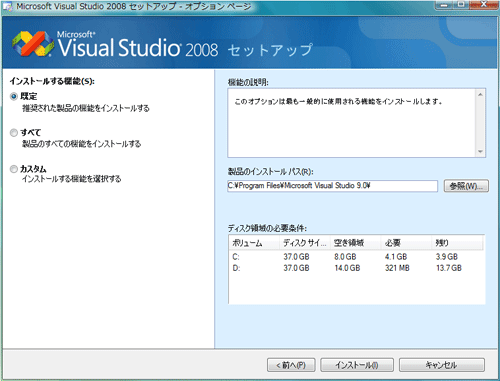Viewport: 500px width, 381px height.
Task: Click the ボリューム column header
Action: tap(254, 243)
